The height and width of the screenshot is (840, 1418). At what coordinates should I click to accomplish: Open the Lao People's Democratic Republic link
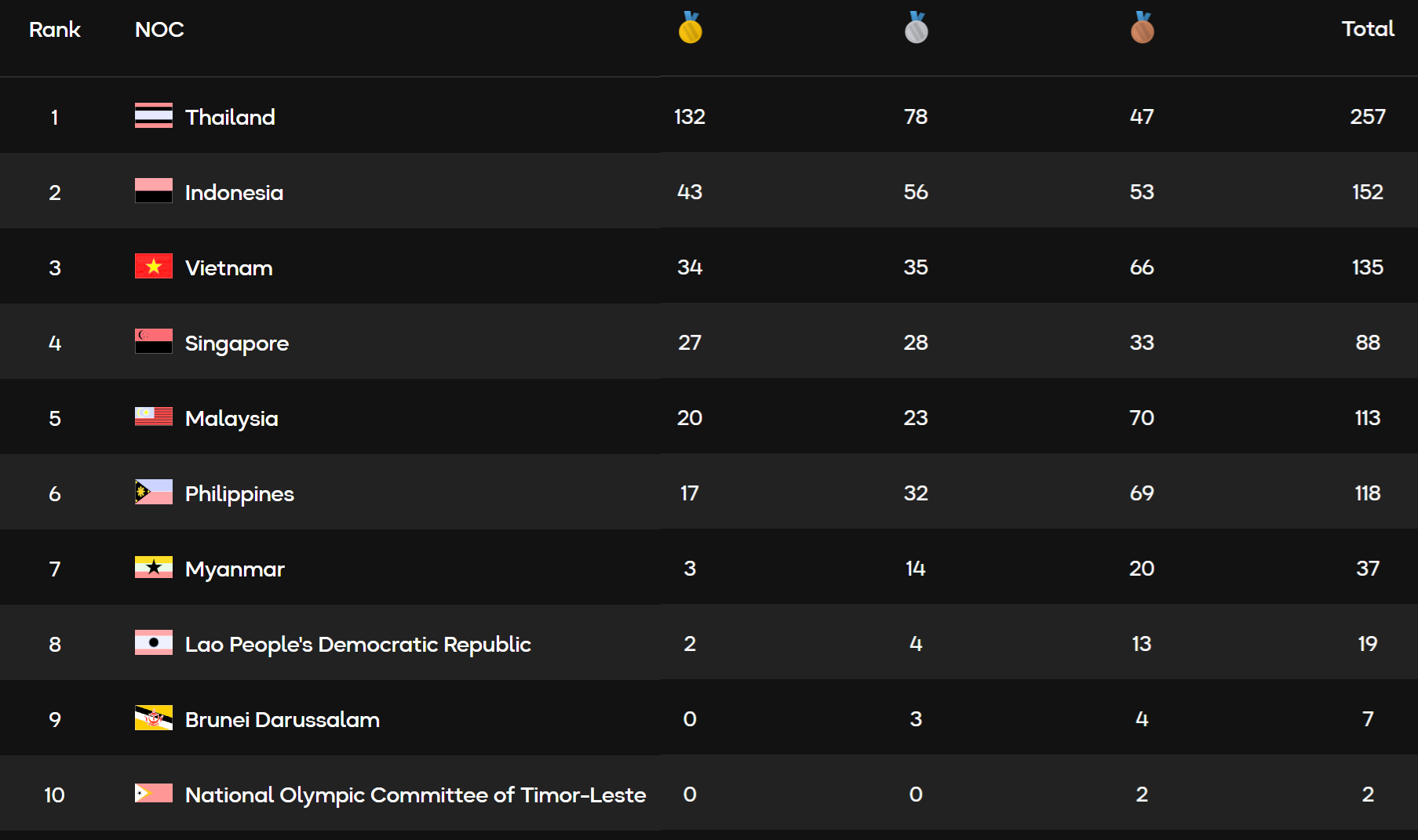[358, 645]
